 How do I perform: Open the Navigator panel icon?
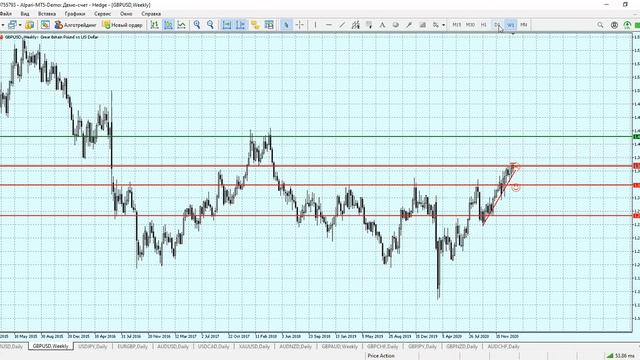click(45, 25)
